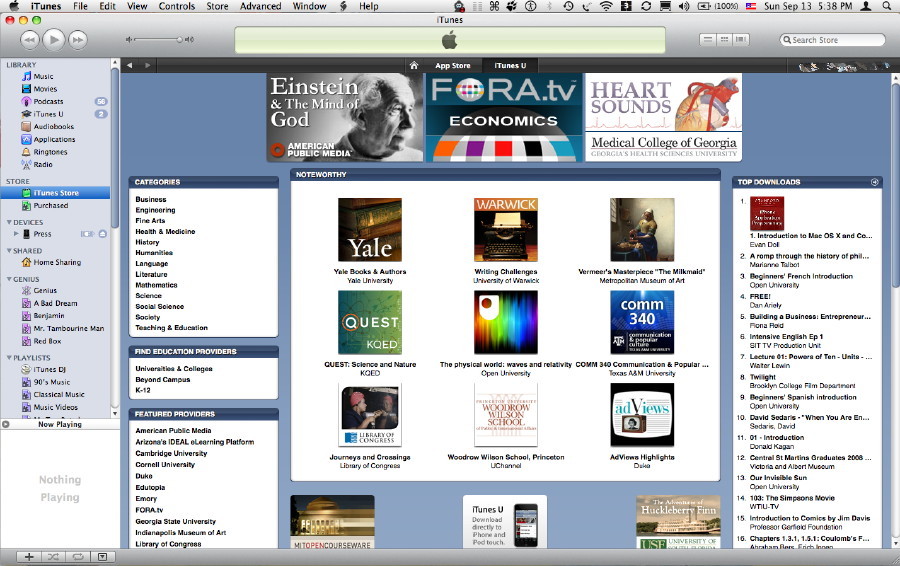Screen dimensions: 900x566
Task: Open the Business category
Action: [x=151, y=200]
